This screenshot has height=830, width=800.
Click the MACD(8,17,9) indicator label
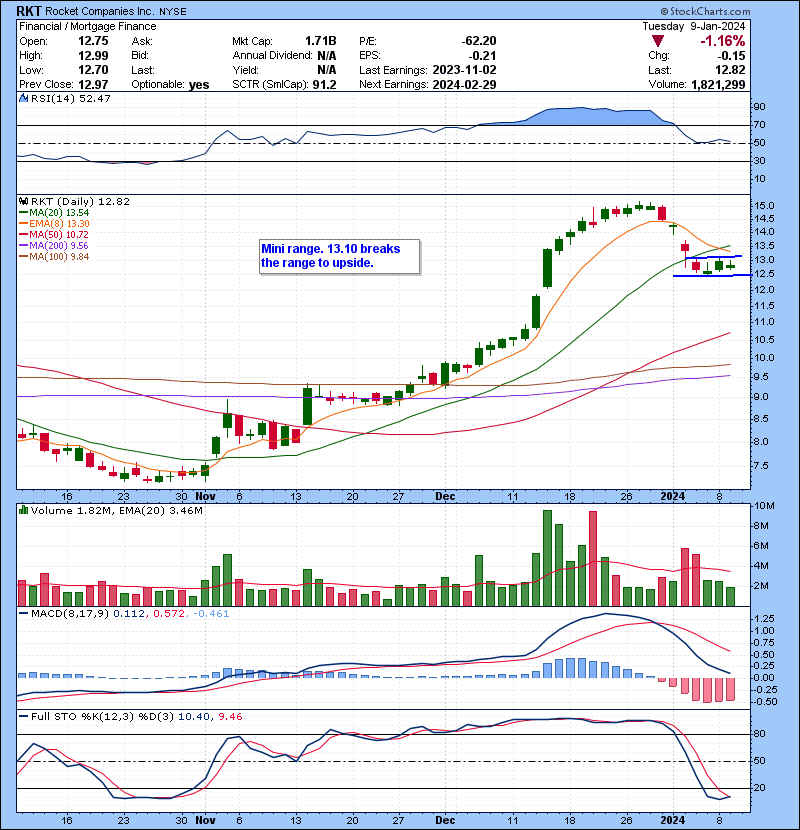[70, 614]
